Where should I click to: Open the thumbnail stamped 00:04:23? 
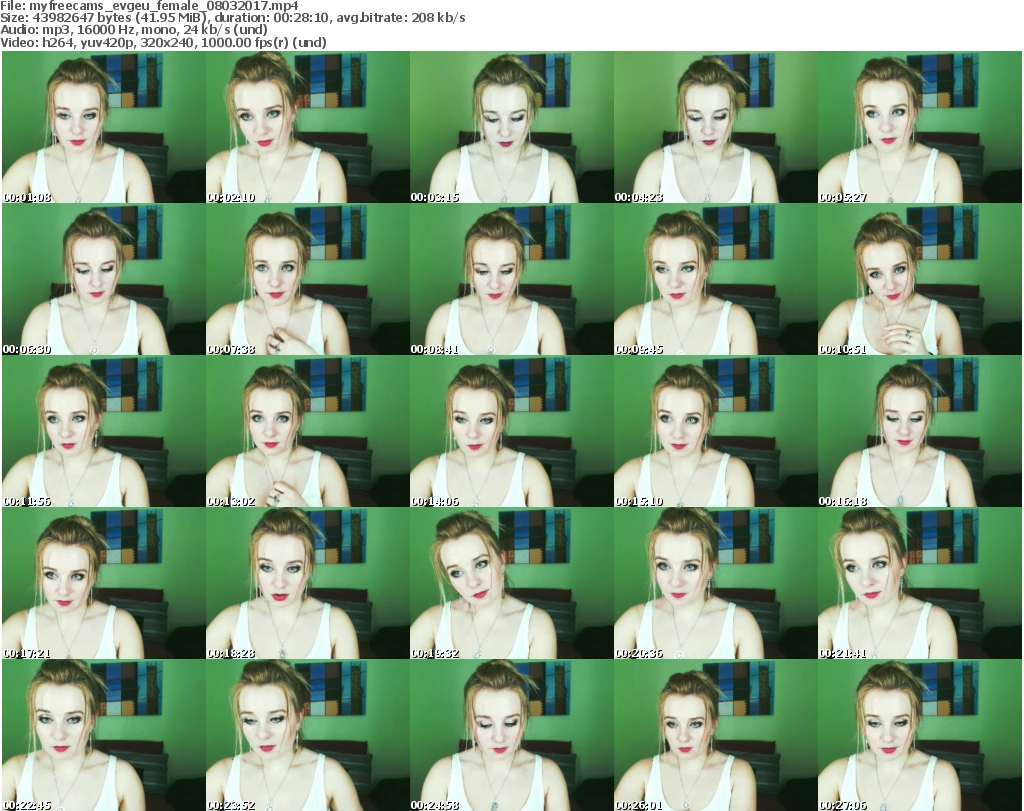click(715, 127)
